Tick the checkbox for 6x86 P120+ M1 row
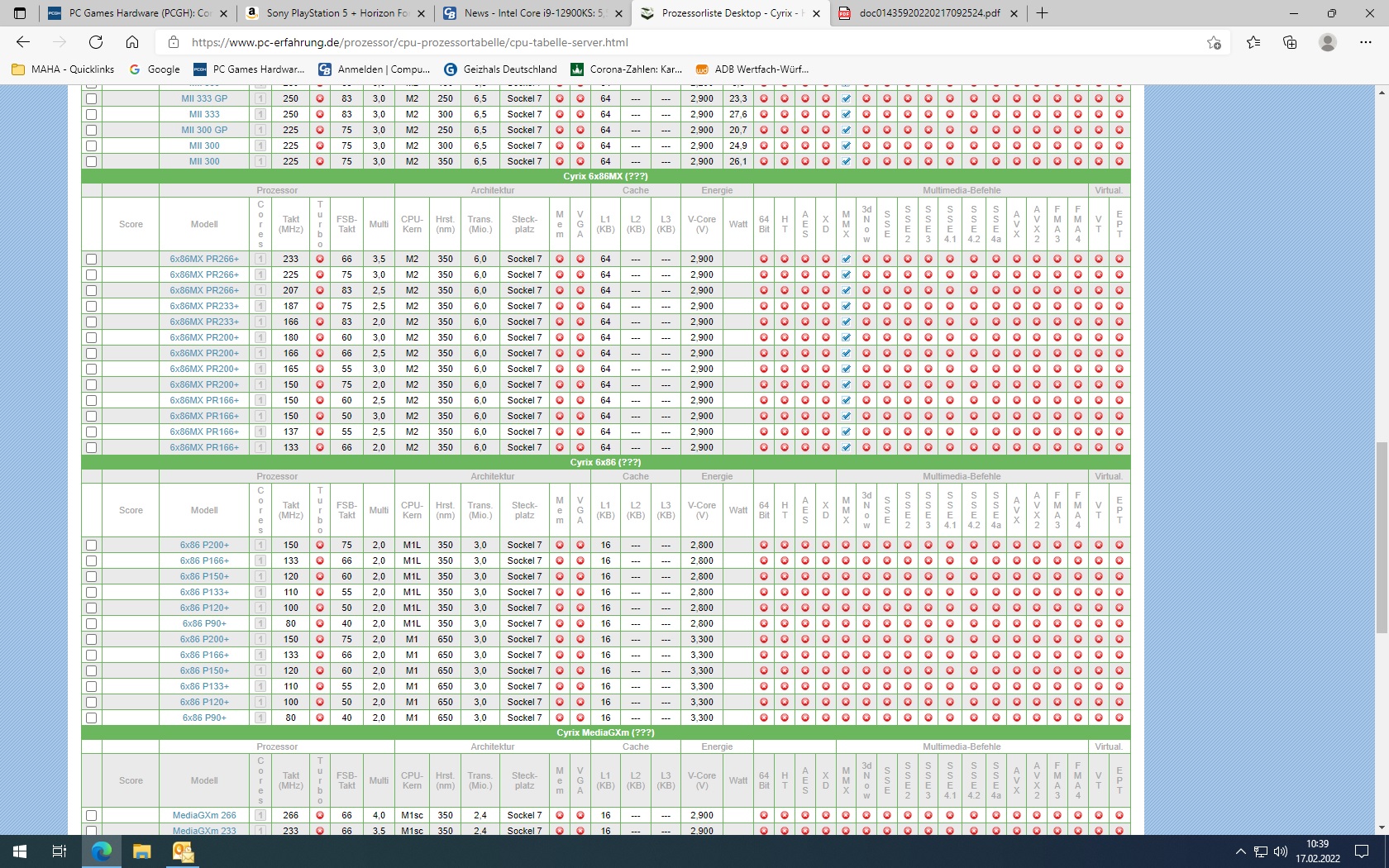Viewport: 1389px width, 868px height. tap(91, 702)
